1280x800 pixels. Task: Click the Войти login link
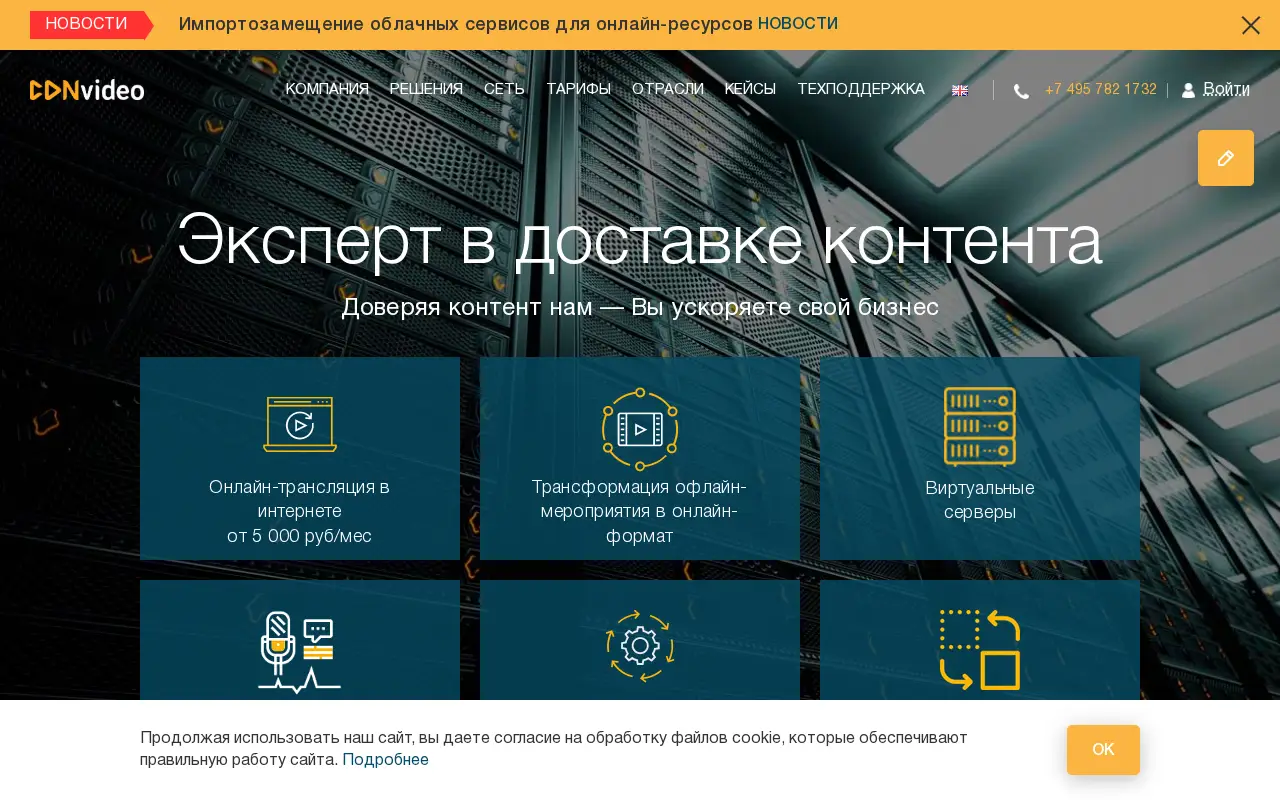1226,89
